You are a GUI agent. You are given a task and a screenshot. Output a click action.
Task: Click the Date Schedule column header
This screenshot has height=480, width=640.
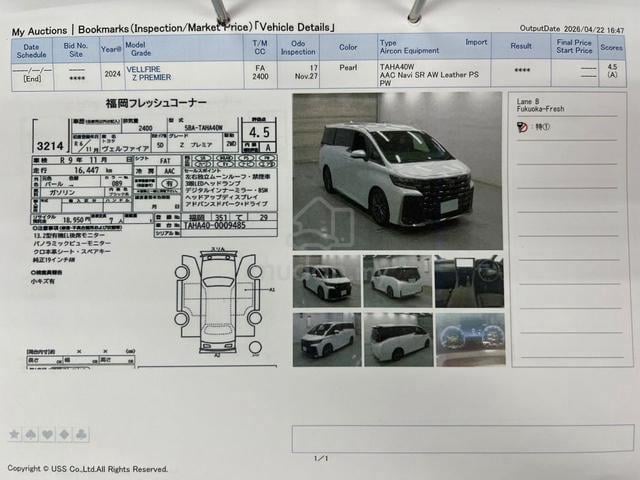click(31, 51)
